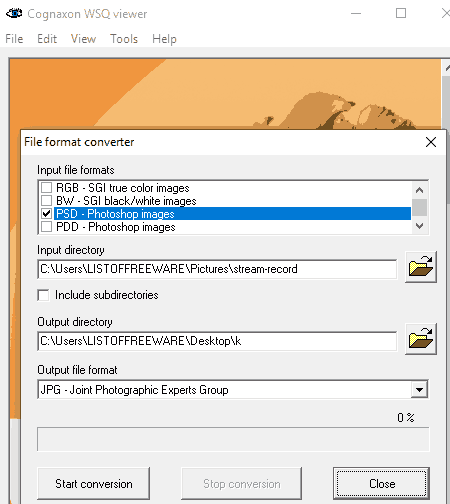Click the Close button in the dialog
Screen dimensions: 450x504
pos(382,483)
